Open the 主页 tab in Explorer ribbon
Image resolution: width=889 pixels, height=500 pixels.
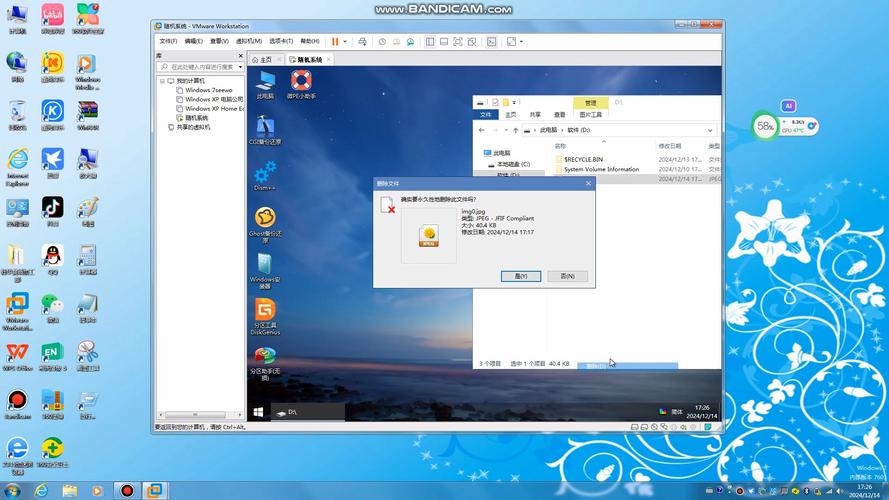[511, 115]
